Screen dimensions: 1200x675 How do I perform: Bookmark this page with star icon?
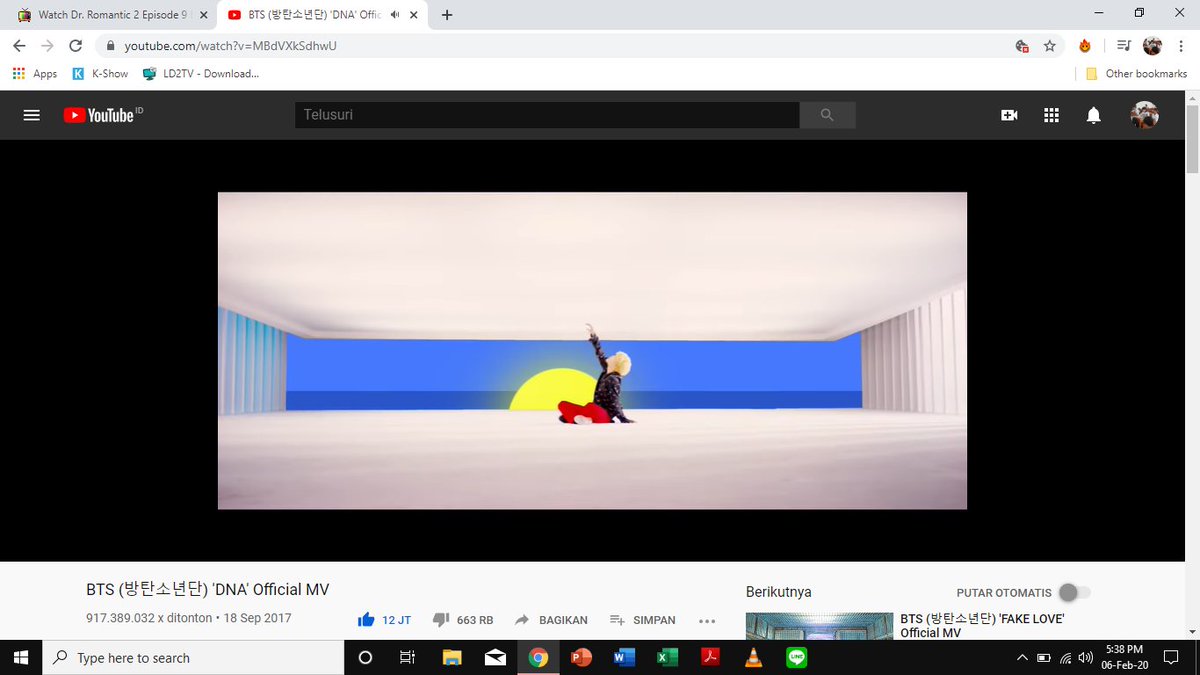[x=1049, y=46]
